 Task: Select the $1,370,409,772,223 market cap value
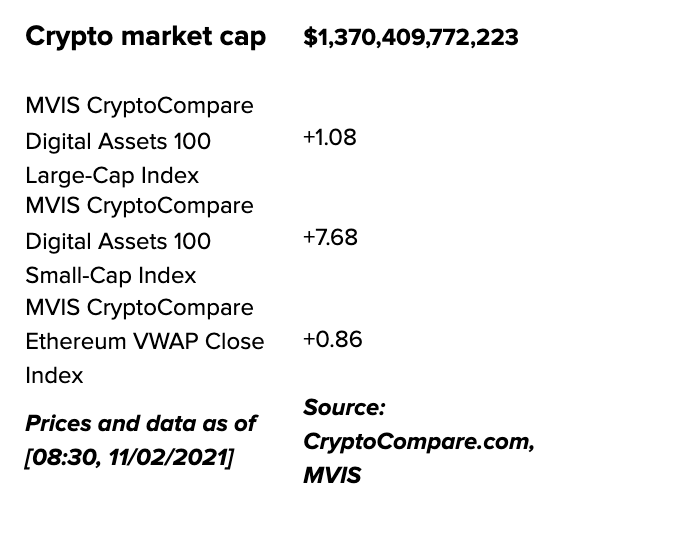coord(410,38)
